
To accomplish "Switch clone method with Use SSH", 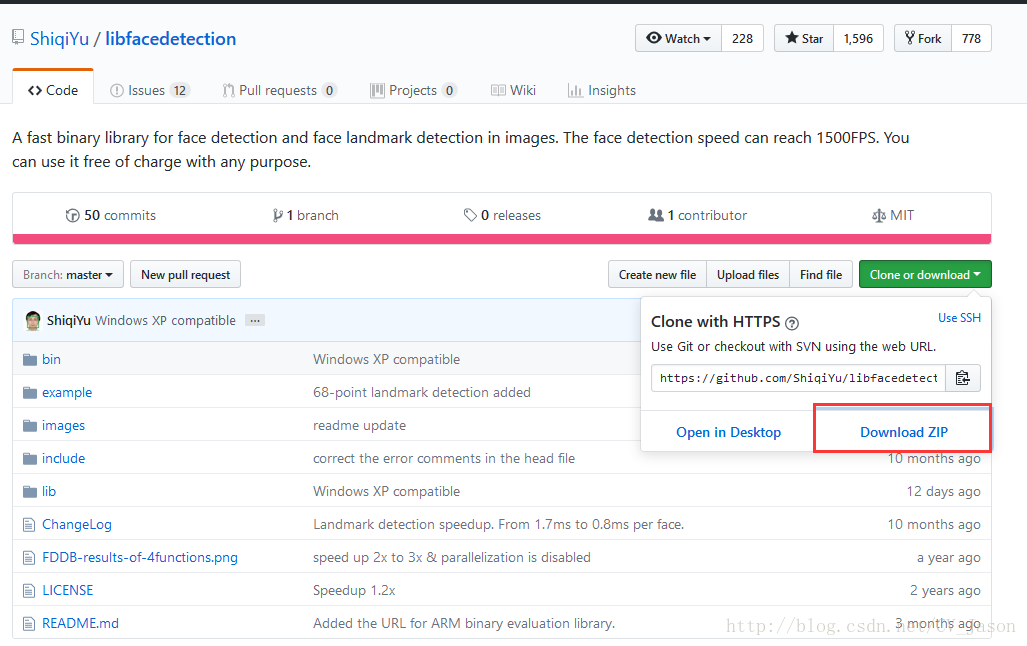I will click(x=959, y=318).
